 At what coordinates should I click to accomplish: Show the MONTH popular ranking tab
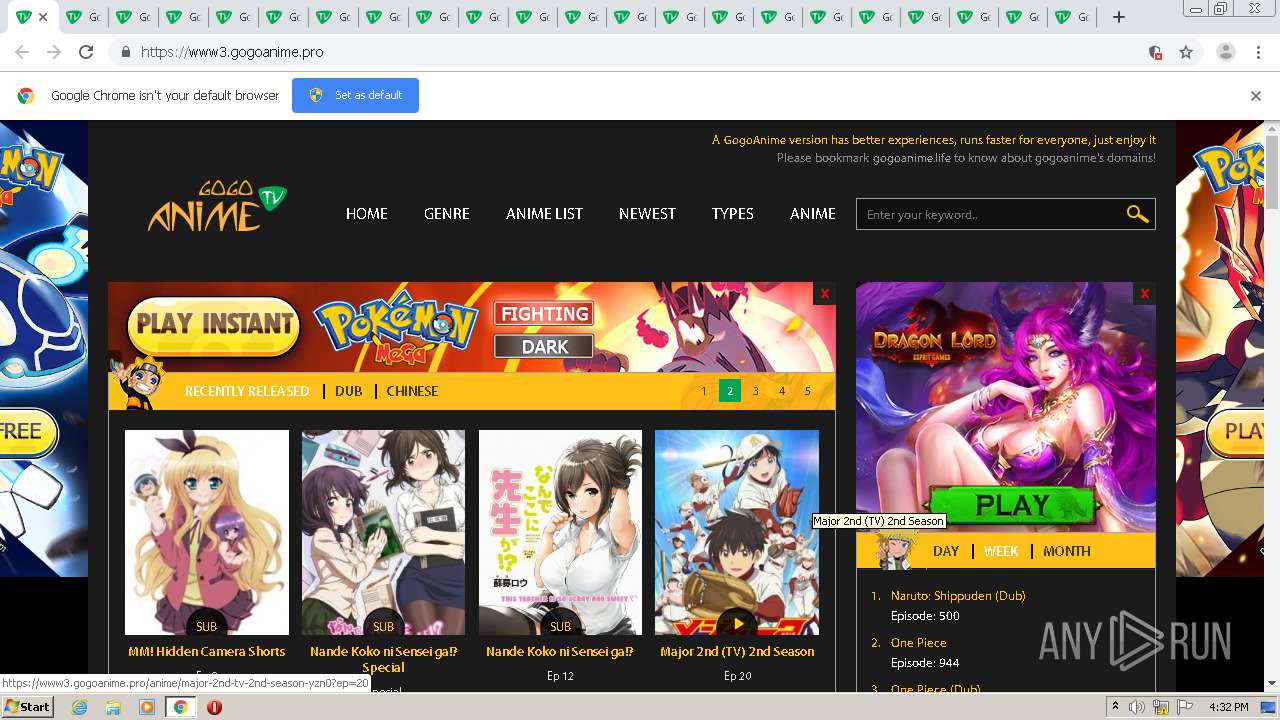click(1067, 551)
